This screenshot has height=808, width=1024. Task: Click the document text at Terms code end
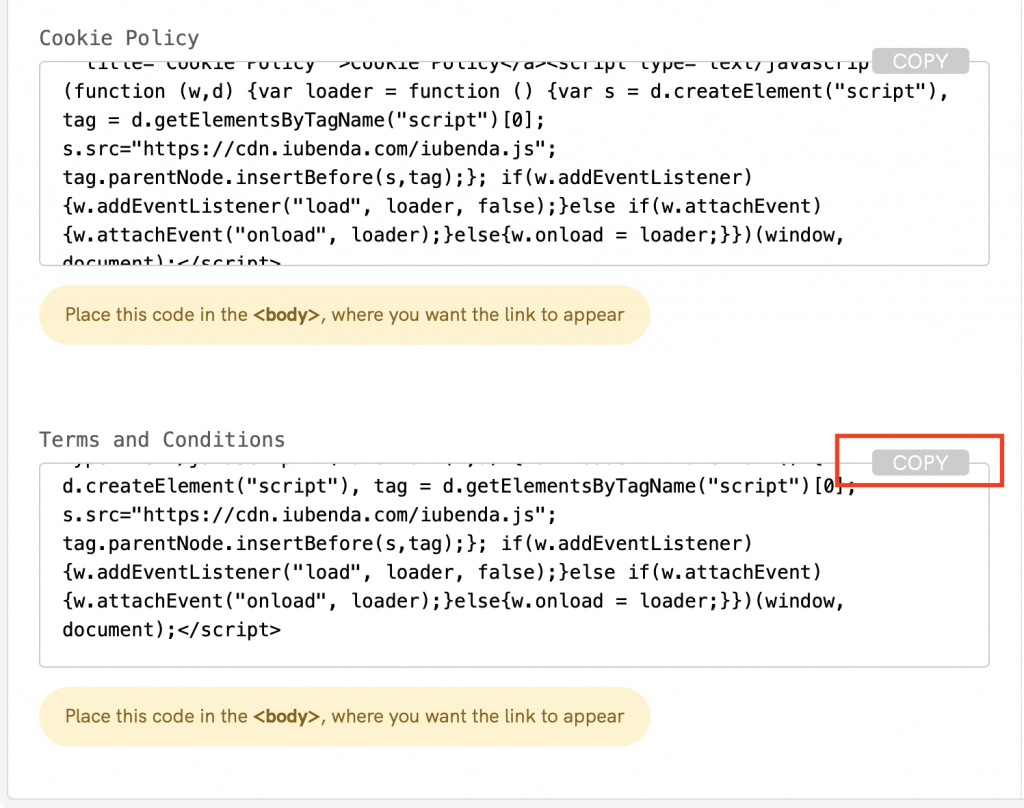(x=106, y=629)
